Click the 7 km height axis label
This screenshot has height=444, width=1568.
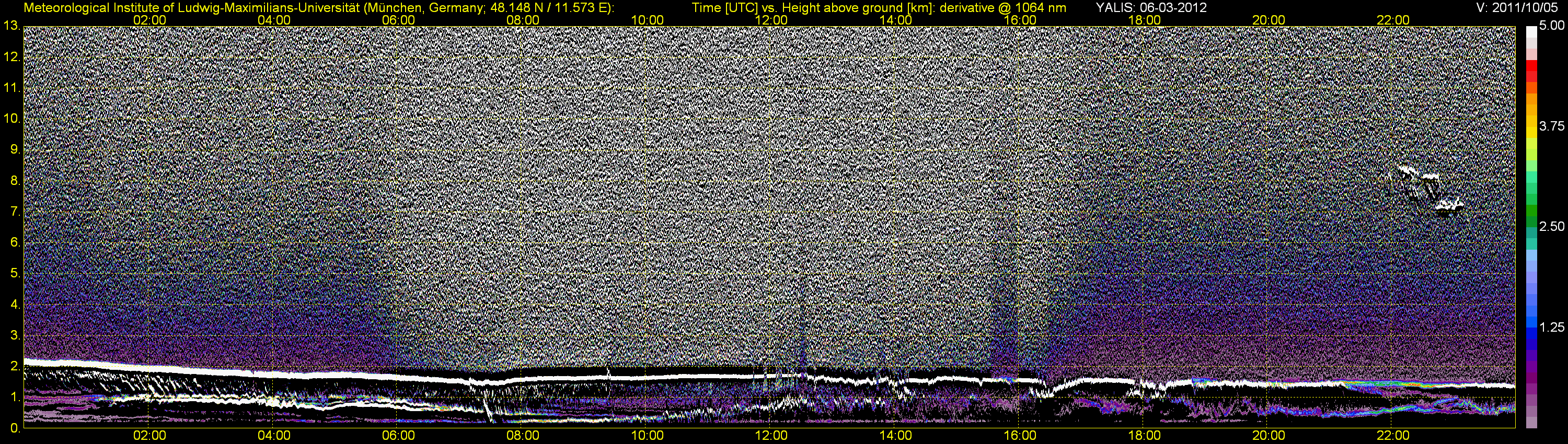tap(15, 212)
